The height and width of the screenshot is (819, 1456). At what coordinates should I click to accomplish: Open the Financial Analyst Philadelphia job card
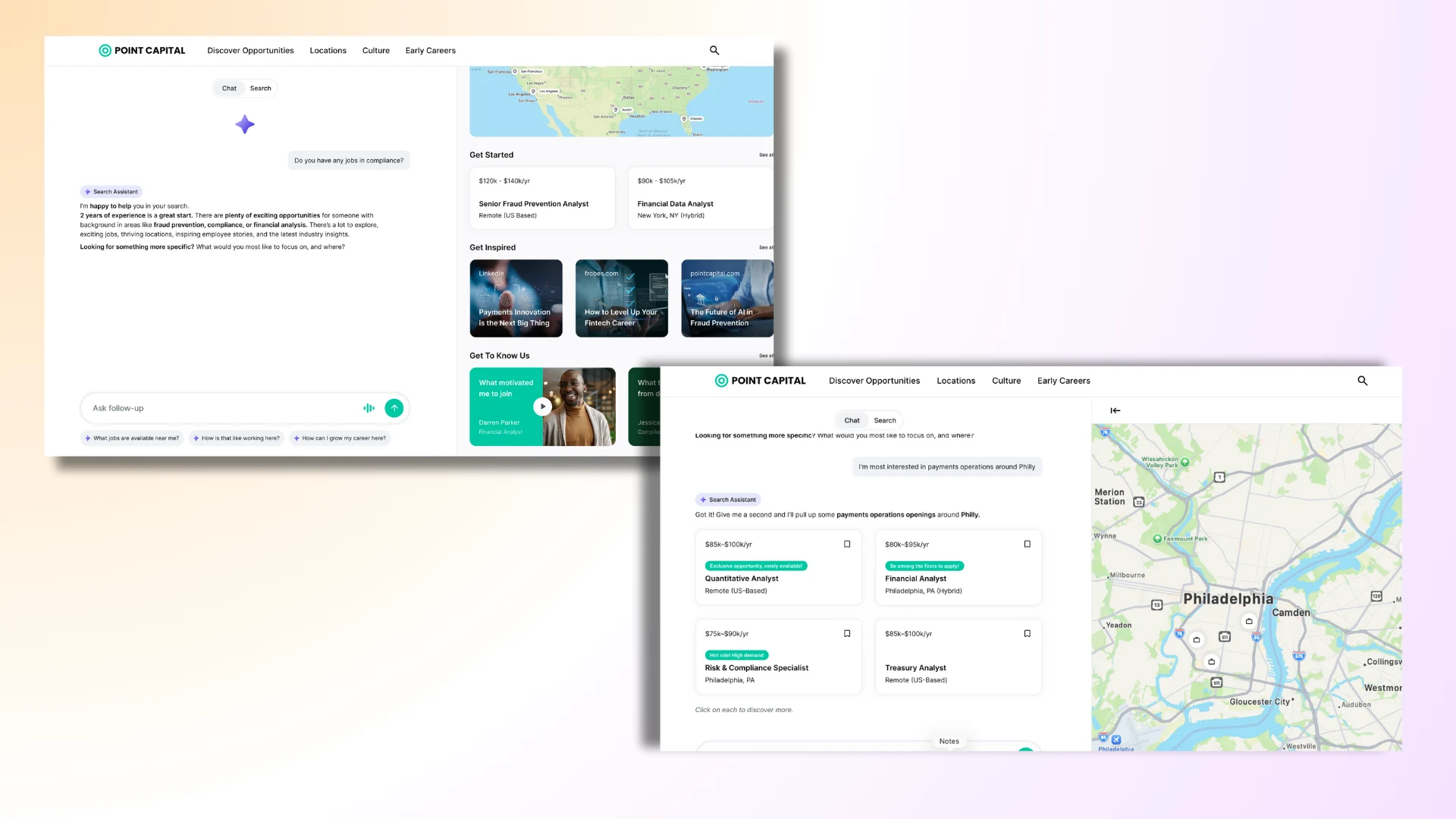[958, 567]
